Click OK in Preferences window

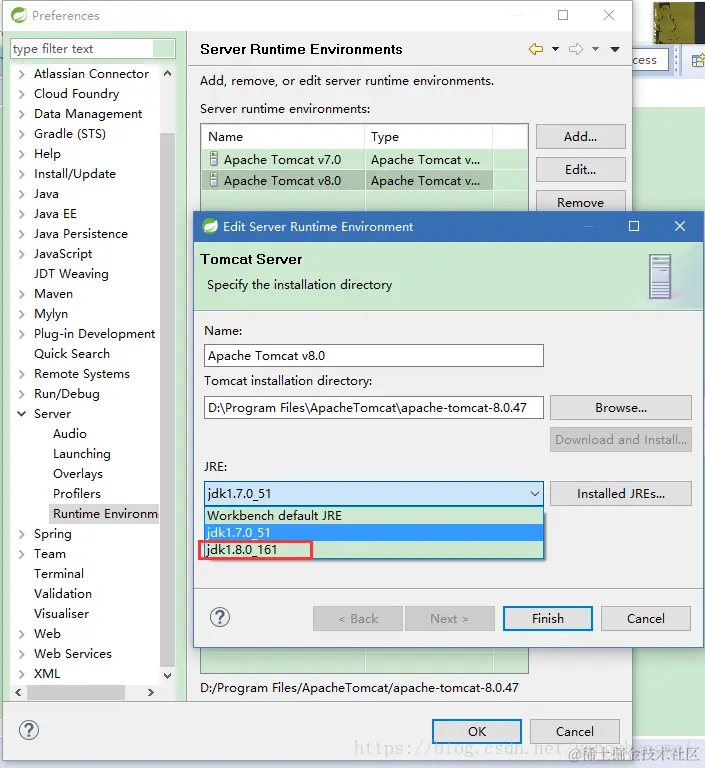(477, 731)
